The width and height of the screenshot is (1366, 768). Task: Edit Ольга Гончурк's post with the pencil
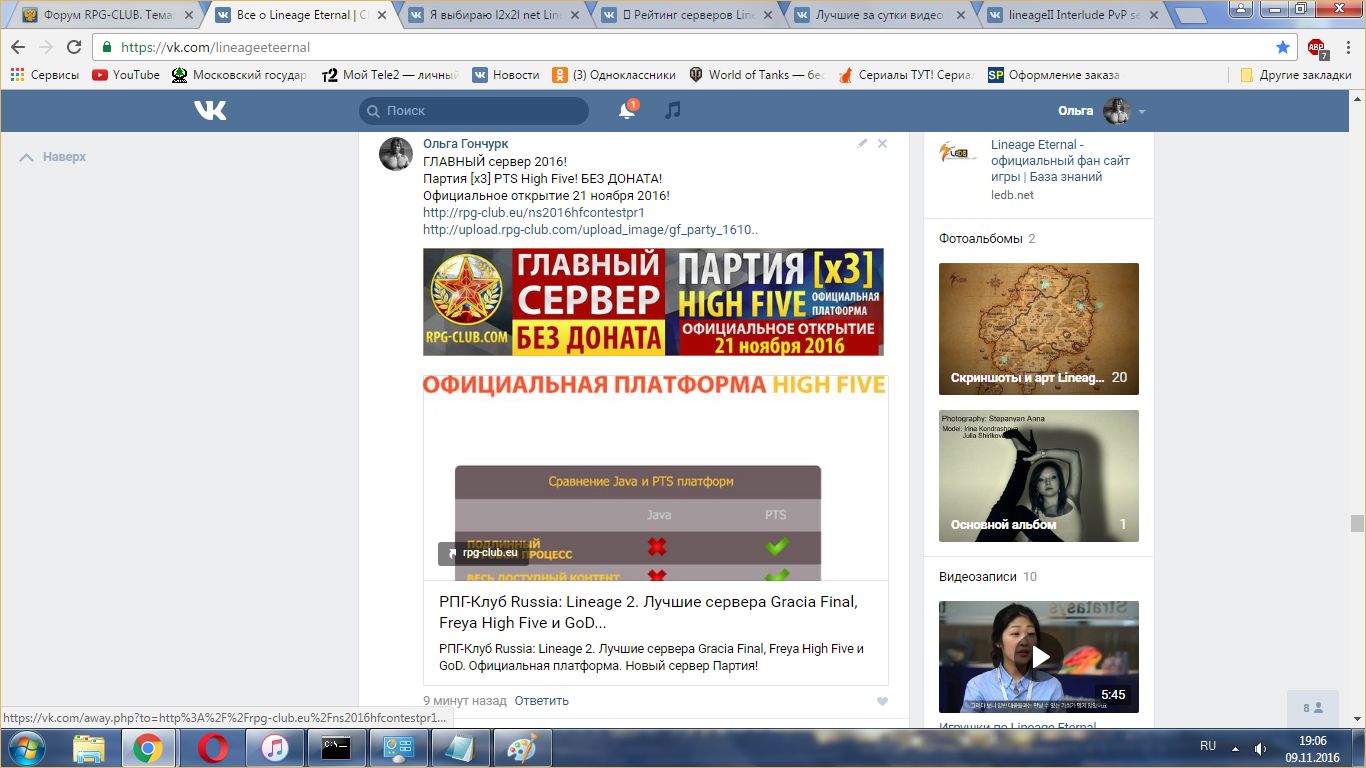pyautogui.click(x=862, y=144)
